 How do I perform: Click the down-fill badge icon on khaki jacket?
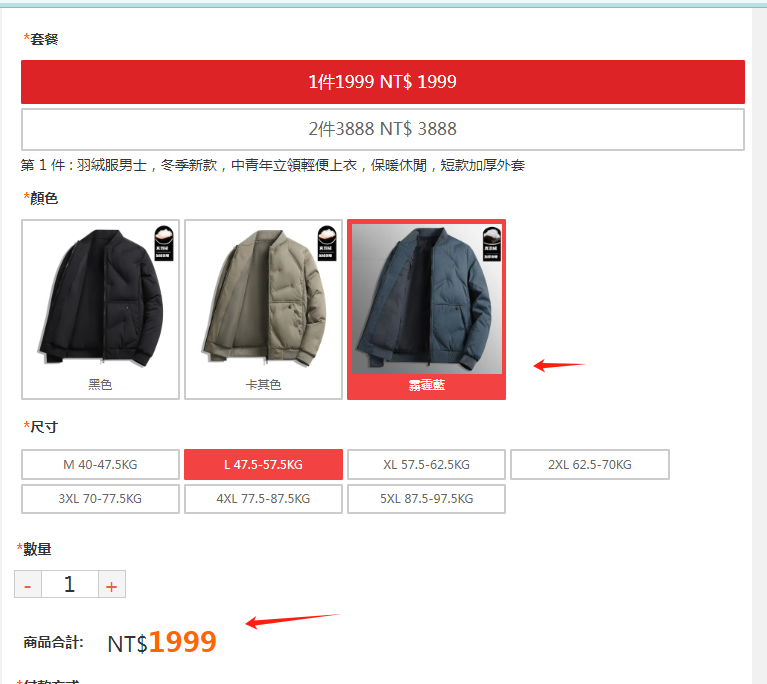327,243
